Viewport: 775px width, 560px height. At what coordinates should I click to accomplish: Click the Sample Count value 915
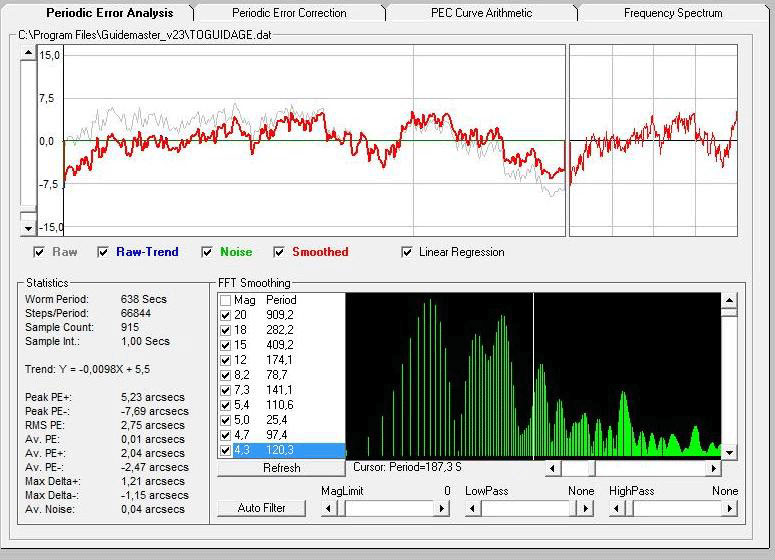[x=130, y=327]
